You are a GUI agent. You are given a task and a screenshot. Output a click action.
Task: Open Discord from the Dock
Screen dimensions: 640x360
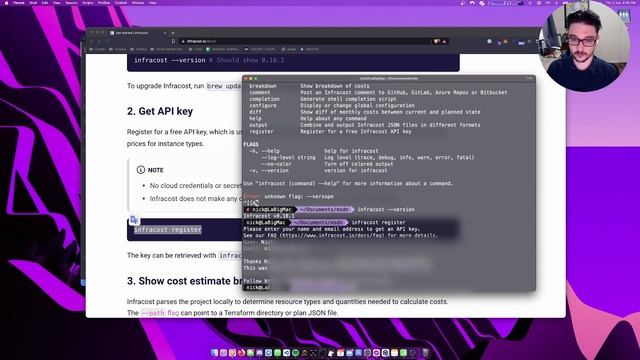tap(260, 353)
